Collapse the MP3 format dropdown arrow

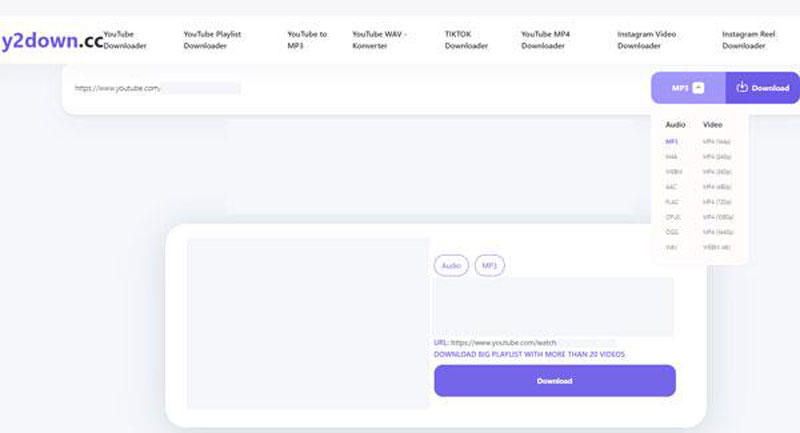[699, 88]
